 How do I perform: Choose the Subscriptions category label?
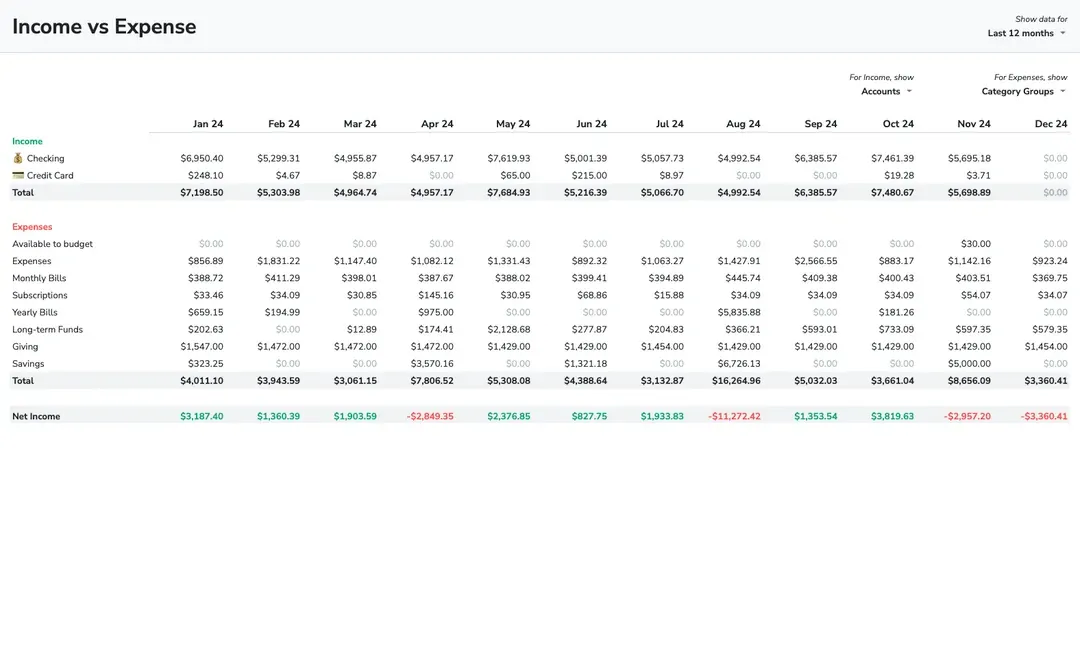tap(40, 295)
